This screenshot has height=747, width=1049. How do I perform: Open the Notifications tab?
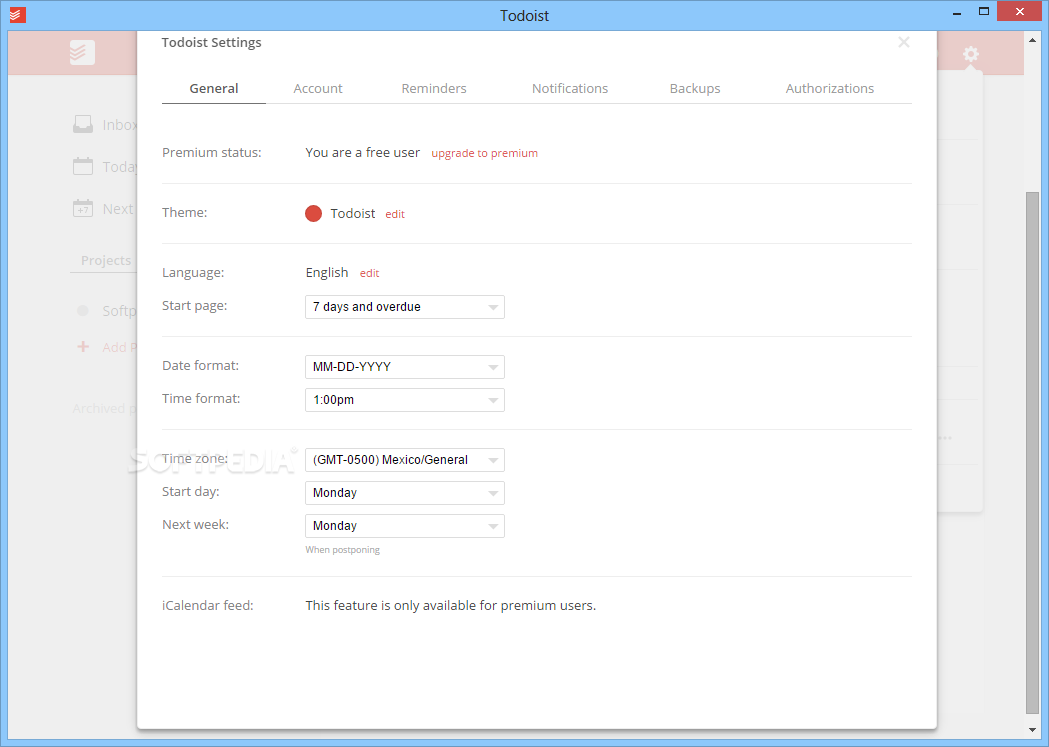(x=570, y=88)
